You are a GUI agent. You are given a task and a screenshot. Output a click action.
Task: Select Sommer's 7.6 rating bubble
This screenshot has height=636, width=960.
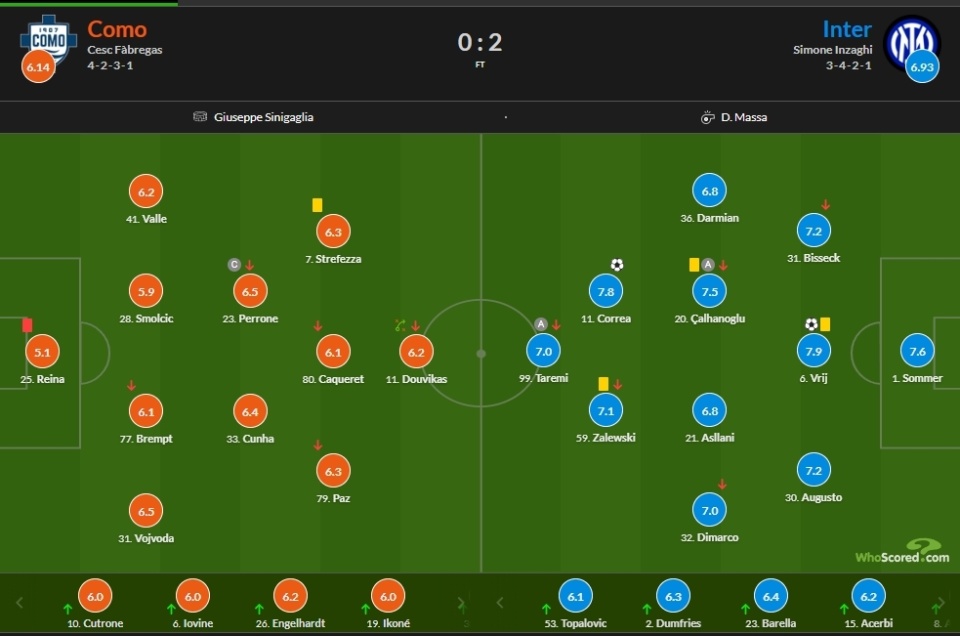coord(917,351)
